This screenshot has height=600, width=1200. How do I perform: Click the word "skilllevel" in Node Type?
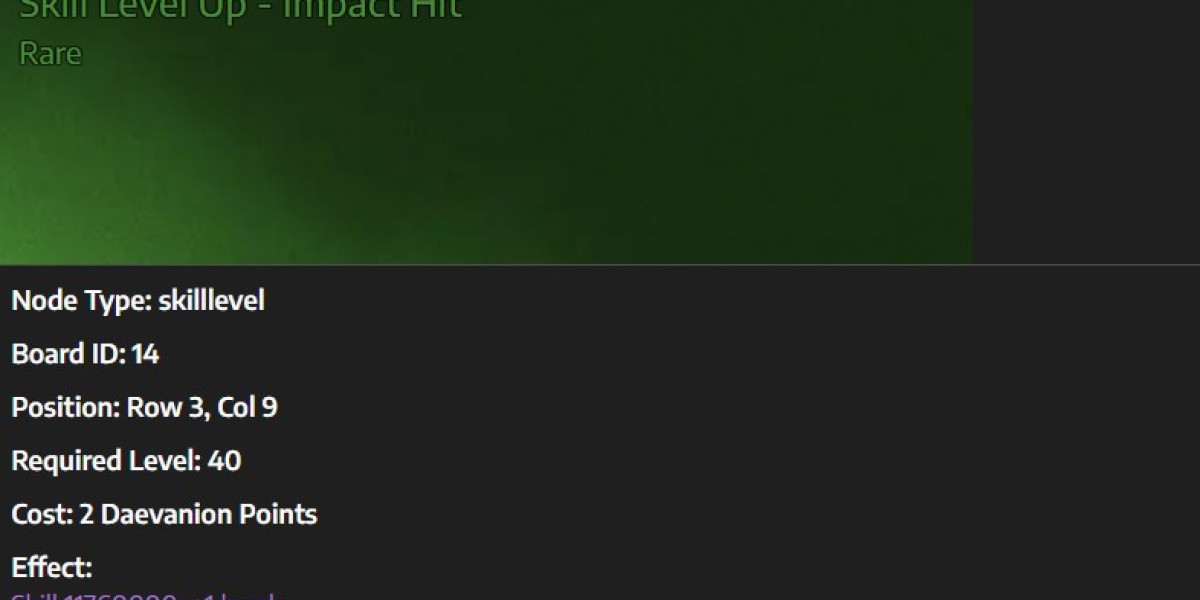[211, 300]
